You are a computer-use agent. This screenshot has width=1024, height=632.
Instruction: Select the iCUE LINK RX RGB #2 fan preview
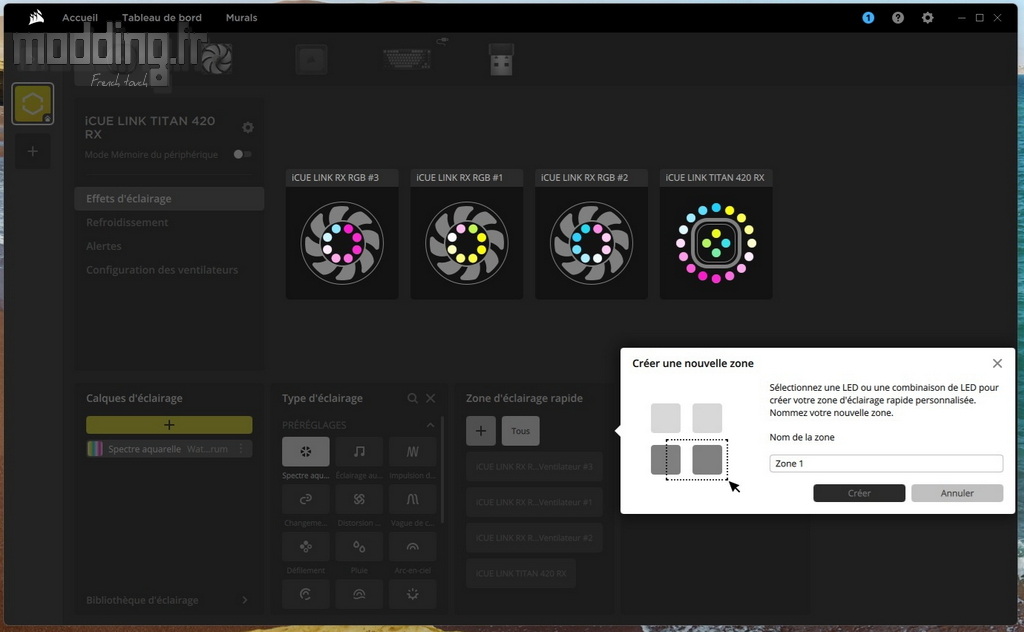click(x=592, y=243)
